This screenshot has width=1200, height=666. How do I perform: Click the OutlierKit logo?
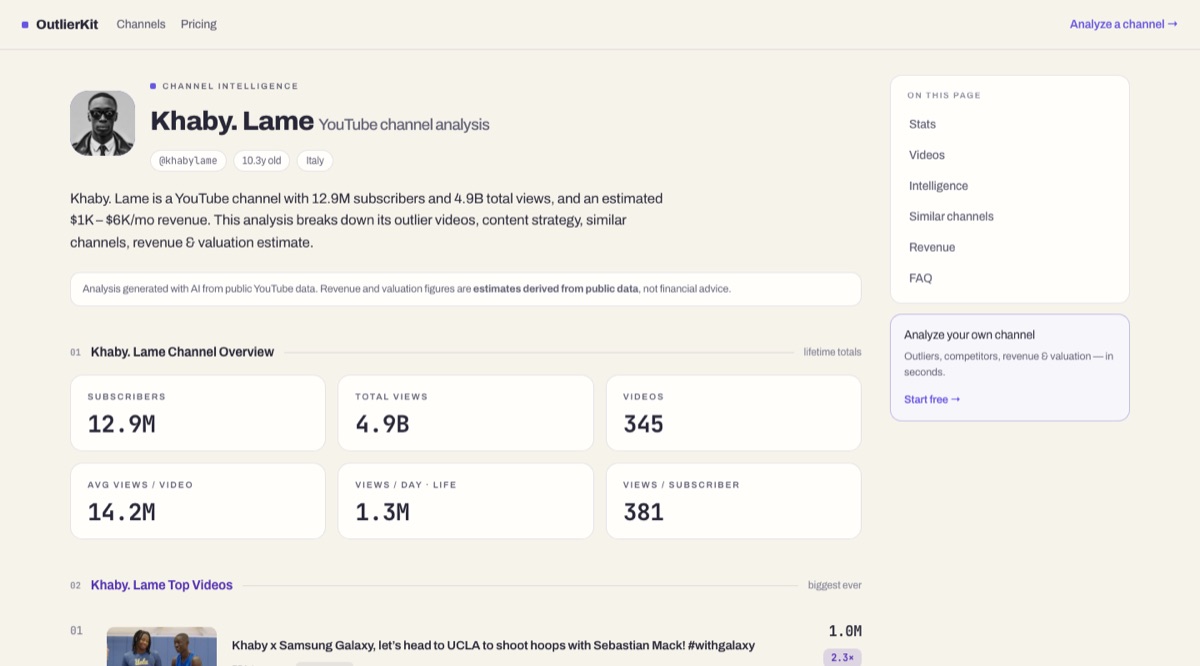click(x=60, y=24)
